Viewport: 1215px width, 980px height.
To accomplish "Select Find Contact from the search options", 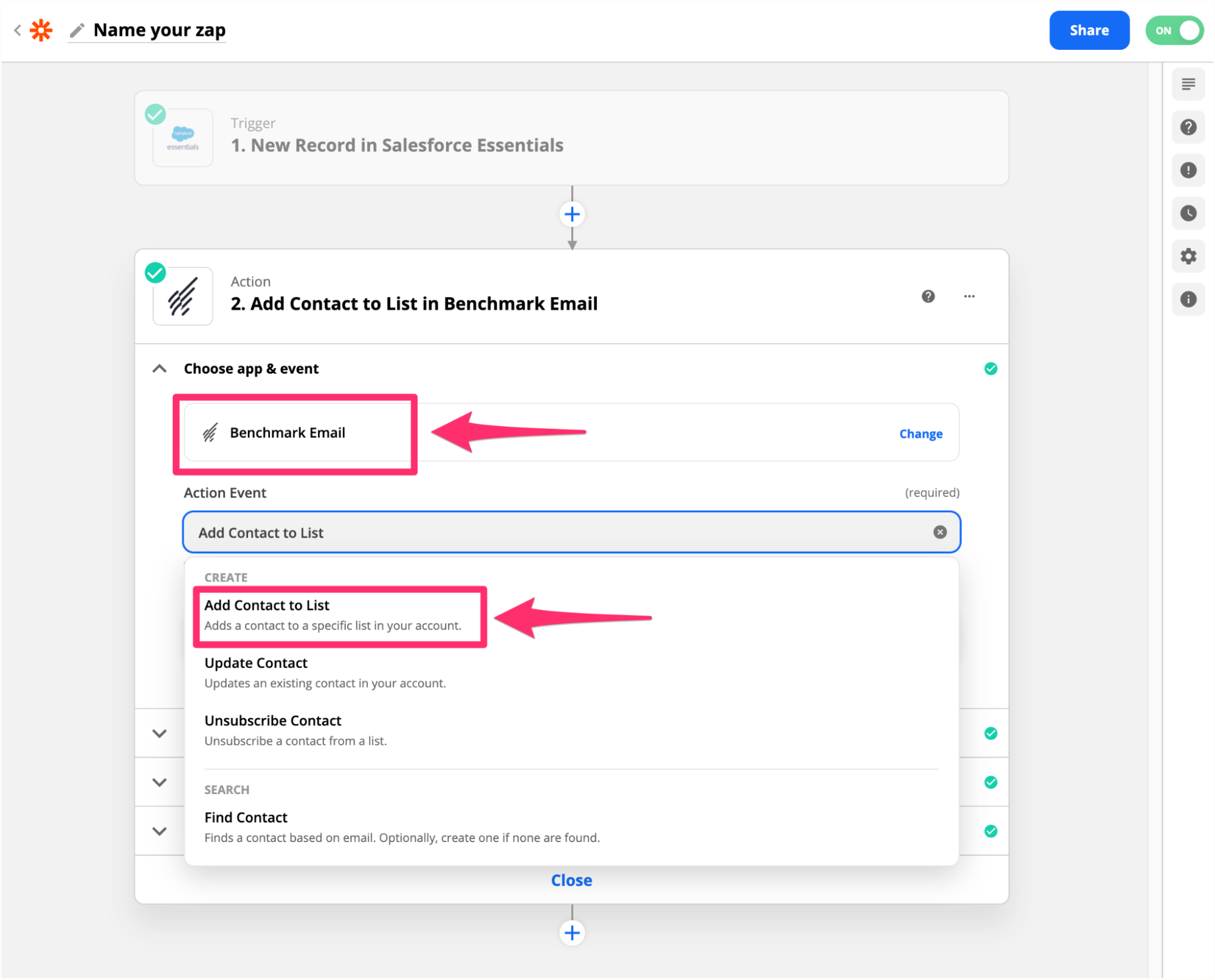I will click(246, 818).
